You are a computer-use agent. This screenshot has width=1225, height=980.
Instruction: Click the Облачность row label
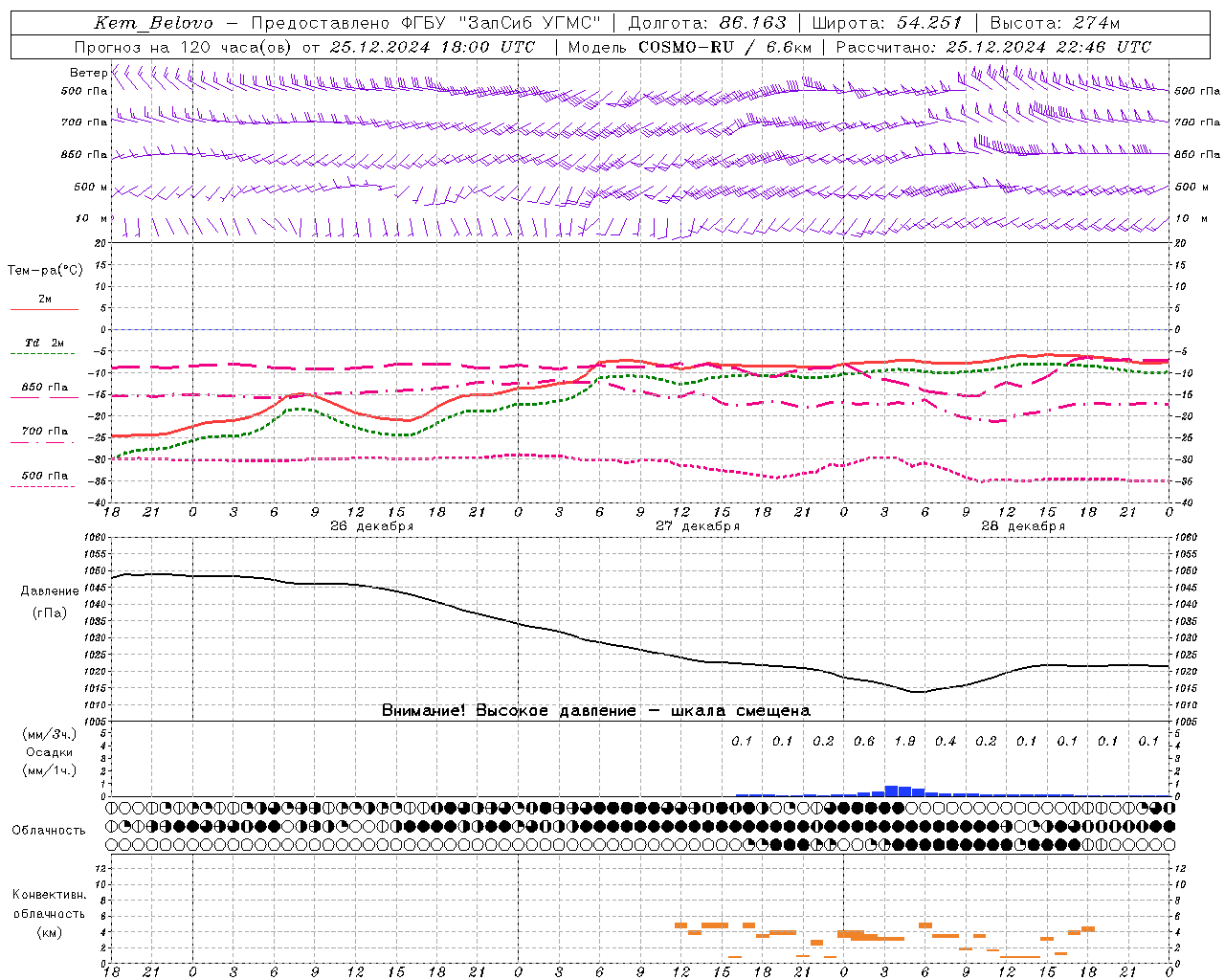(49, 830)
